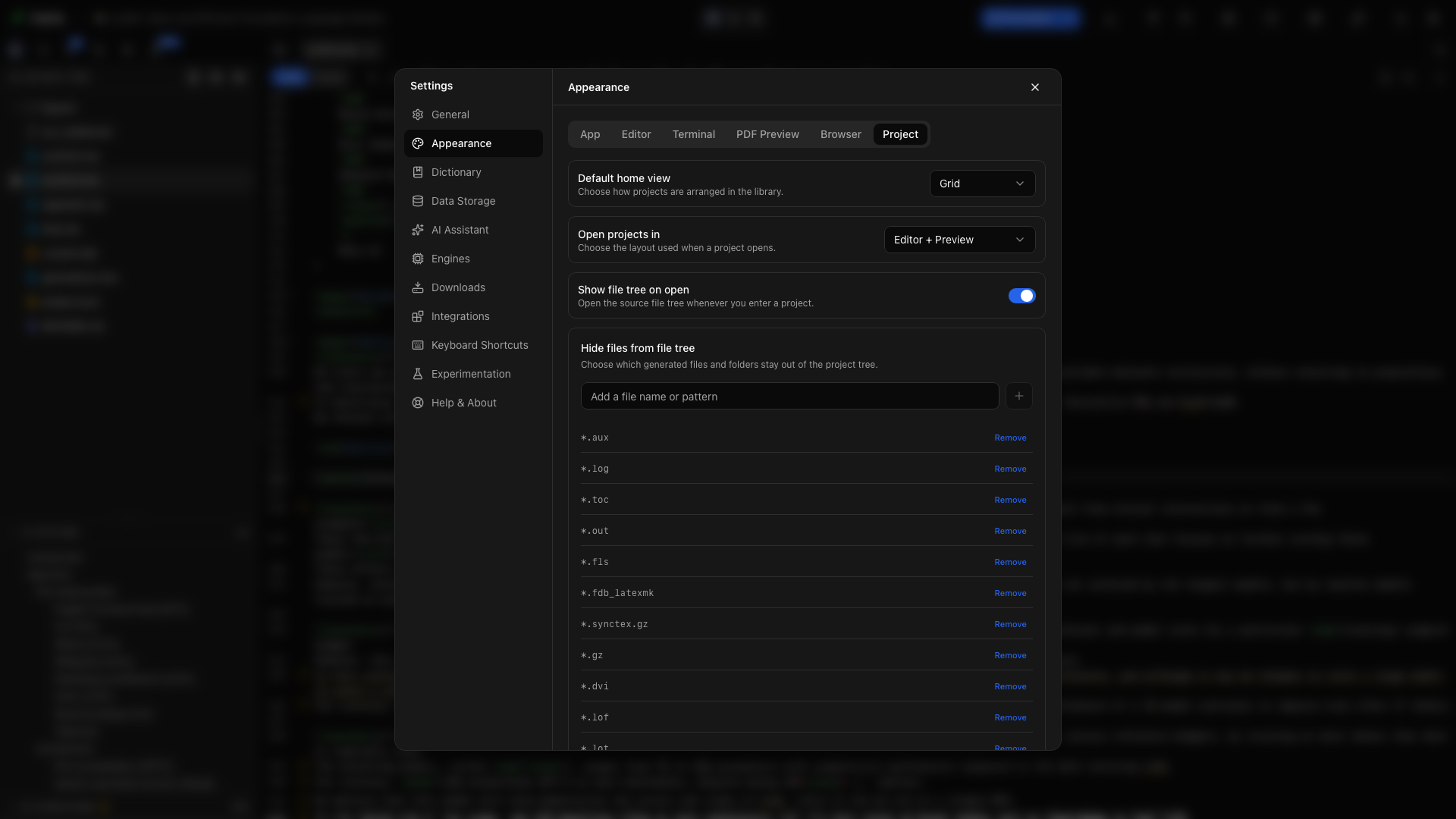Open the Engines chip icon
This screenshot has height=819, width=1456.
coord(418,259)
